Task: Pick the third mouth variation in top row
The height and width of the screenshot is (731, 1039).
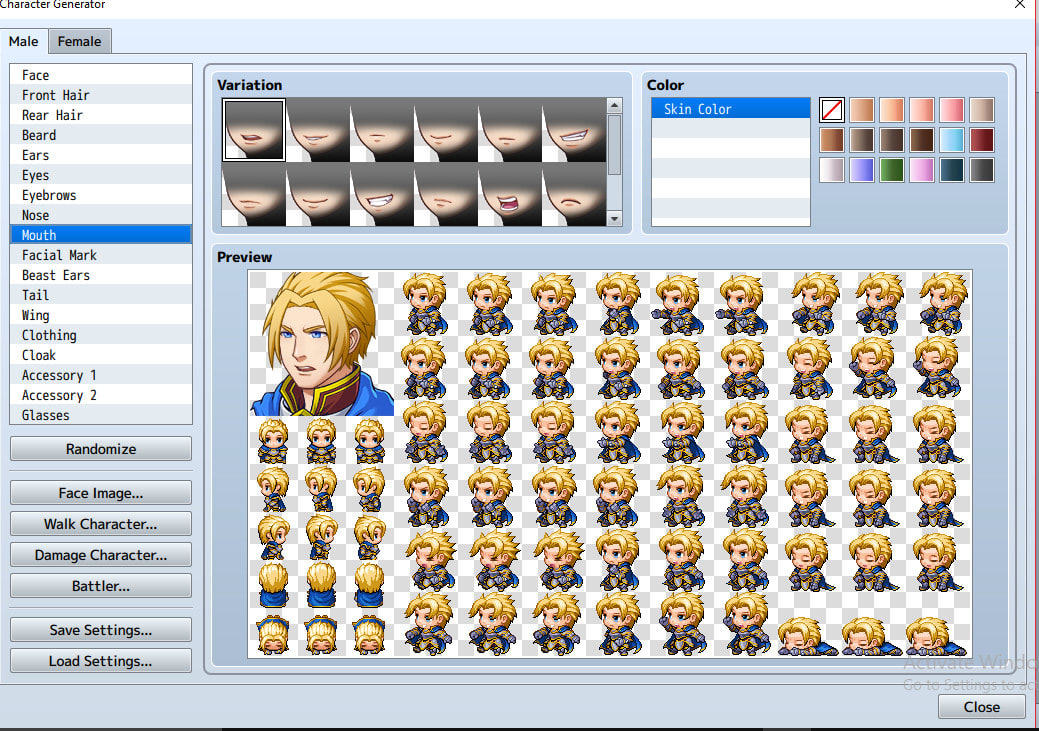Action: pos(382,130)
